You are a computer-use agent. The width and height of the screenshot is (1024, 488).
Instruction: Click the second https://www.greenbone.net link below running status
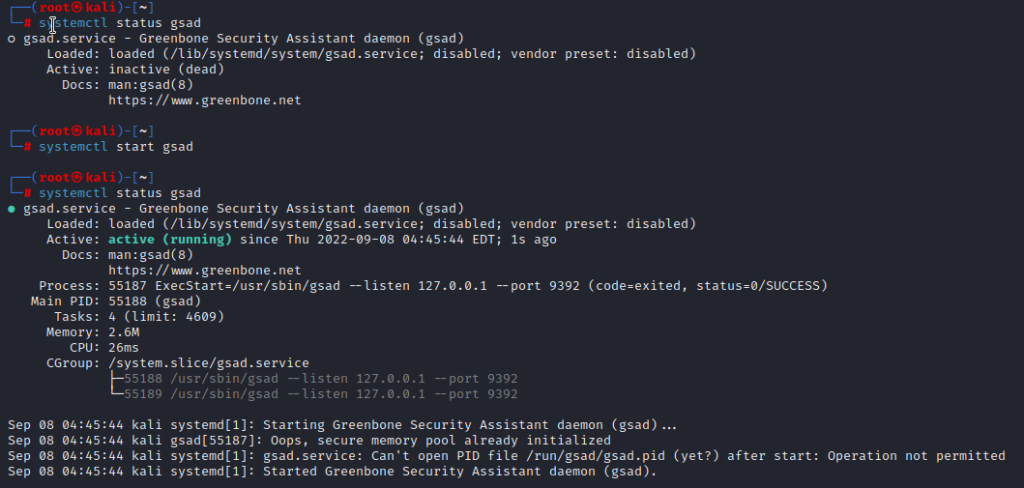pyautogui.click(x=204, y=270)
